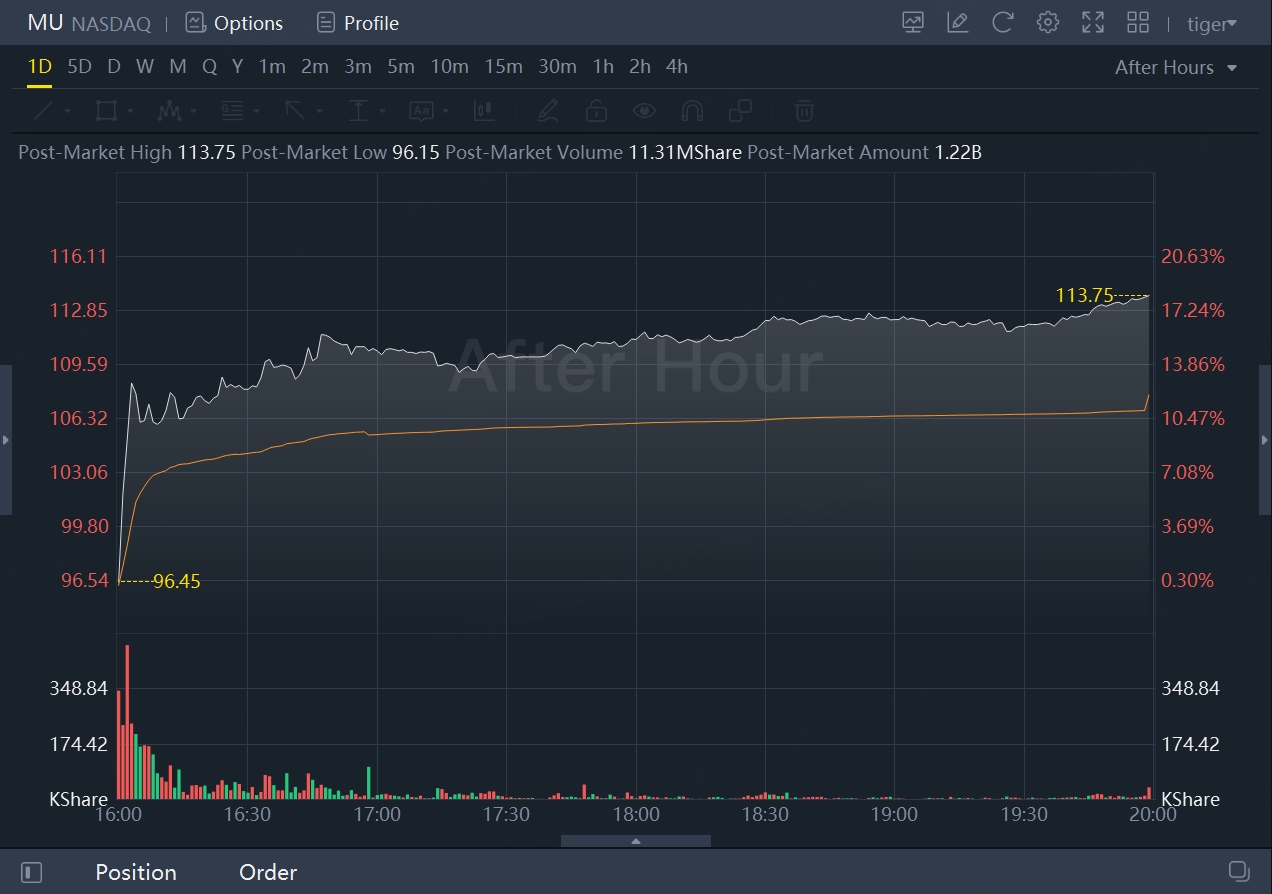Toggle drawings visibility eye icon
The image size is (1272, 894).
pos(643,110)
